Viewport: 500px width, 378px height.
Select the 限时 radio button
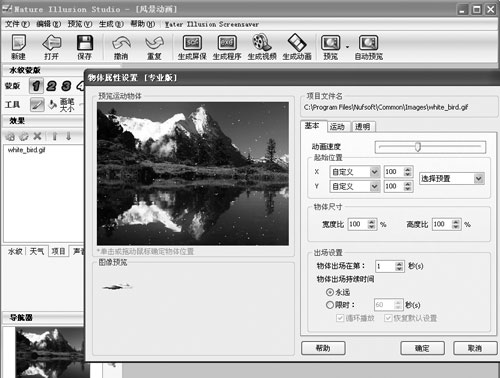(330, 305)
